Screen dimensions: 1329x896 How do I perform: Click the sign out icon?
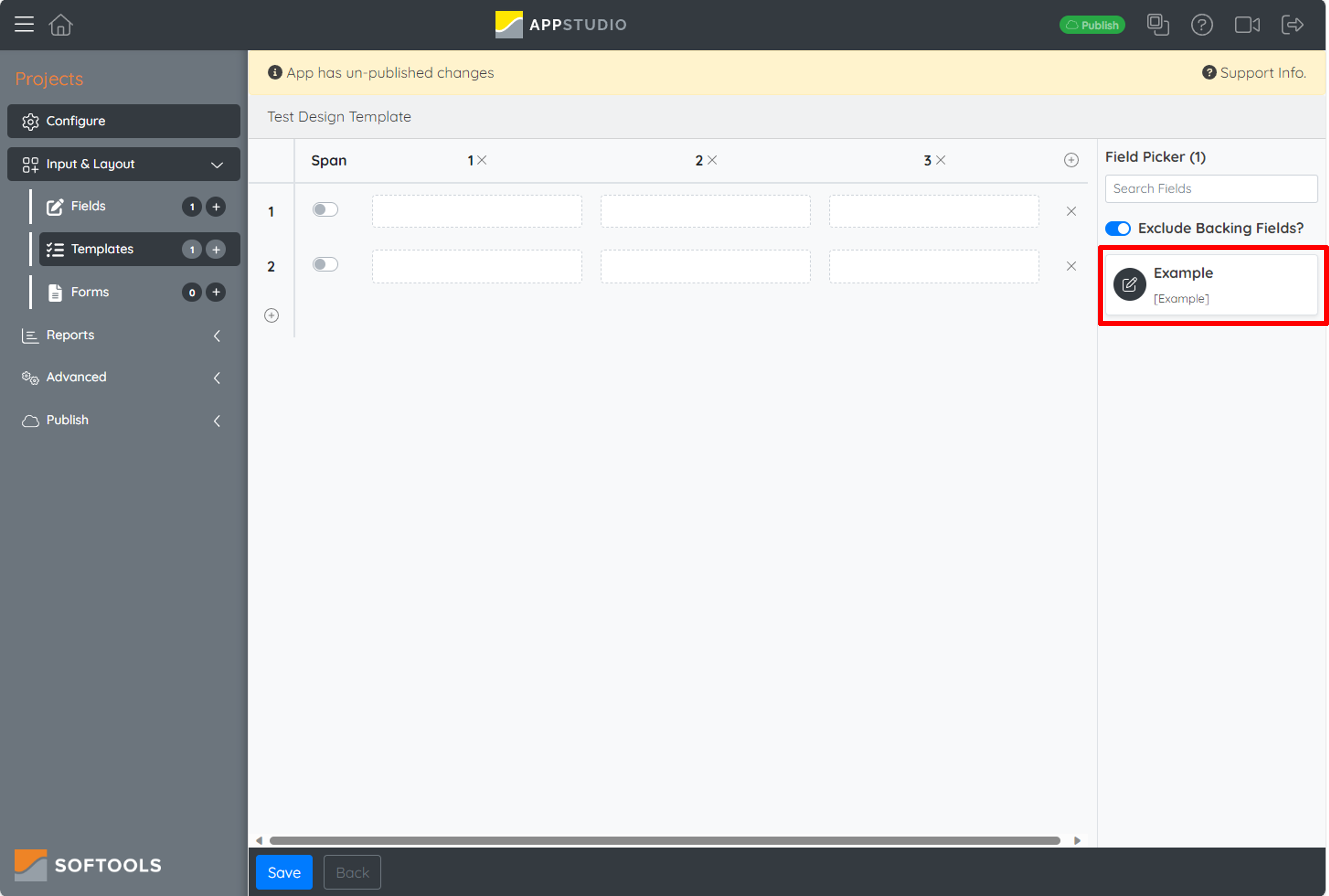click(1292, 25)
